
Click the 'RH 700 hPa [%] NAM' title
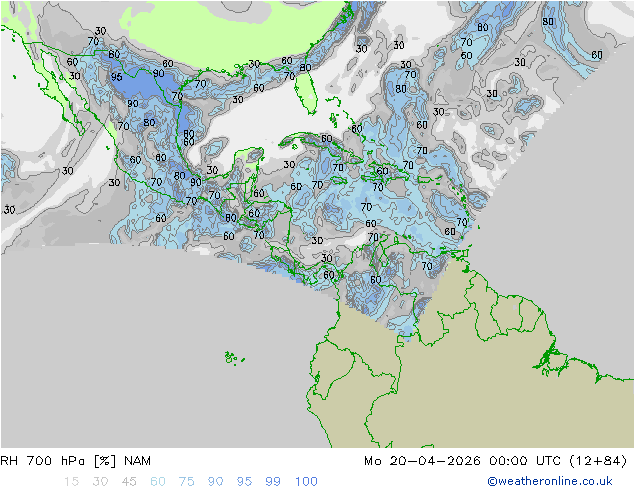point(76,461)
